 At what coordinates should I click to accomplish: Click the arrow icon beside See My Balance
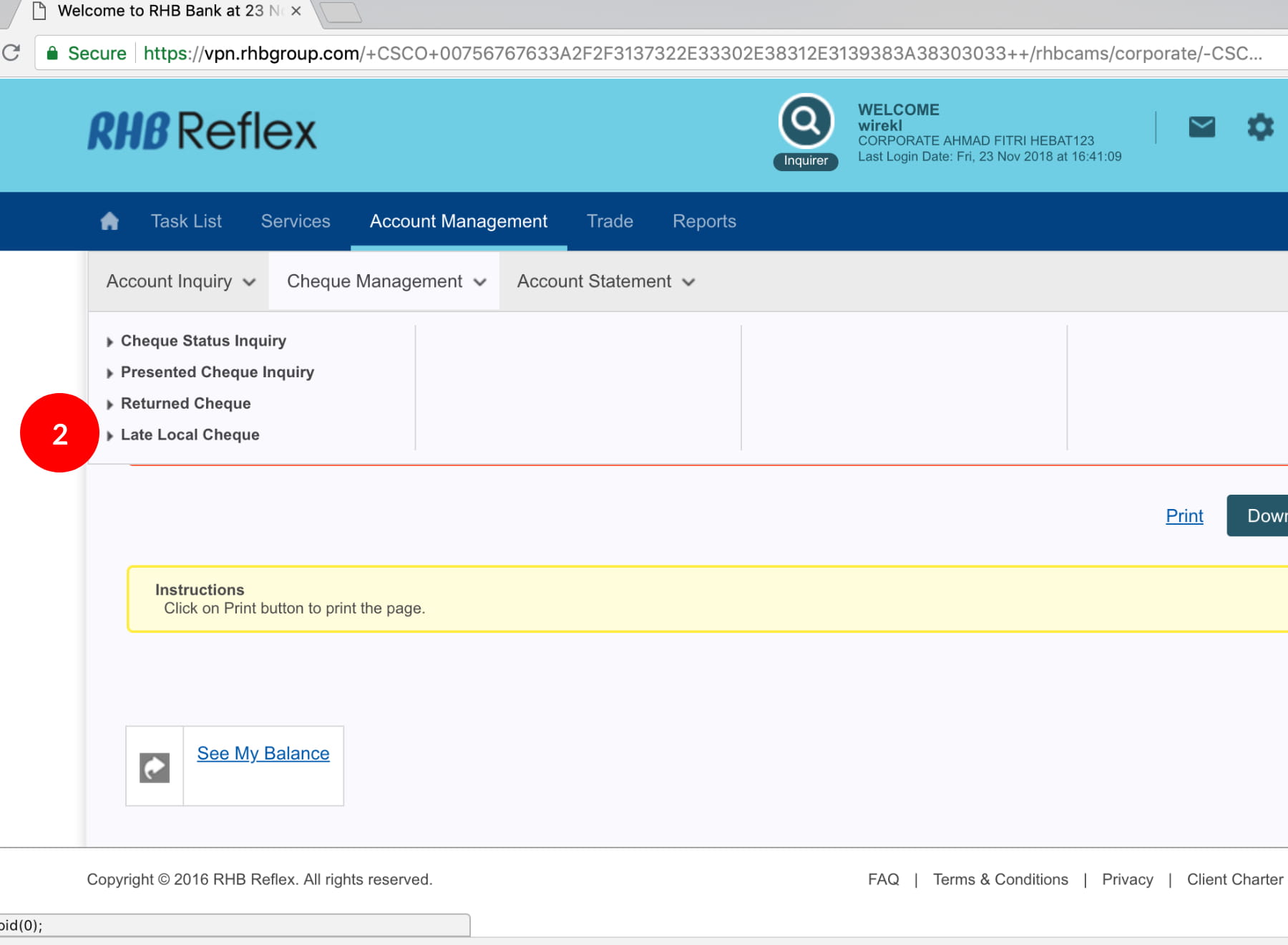(x=155, y=767)
